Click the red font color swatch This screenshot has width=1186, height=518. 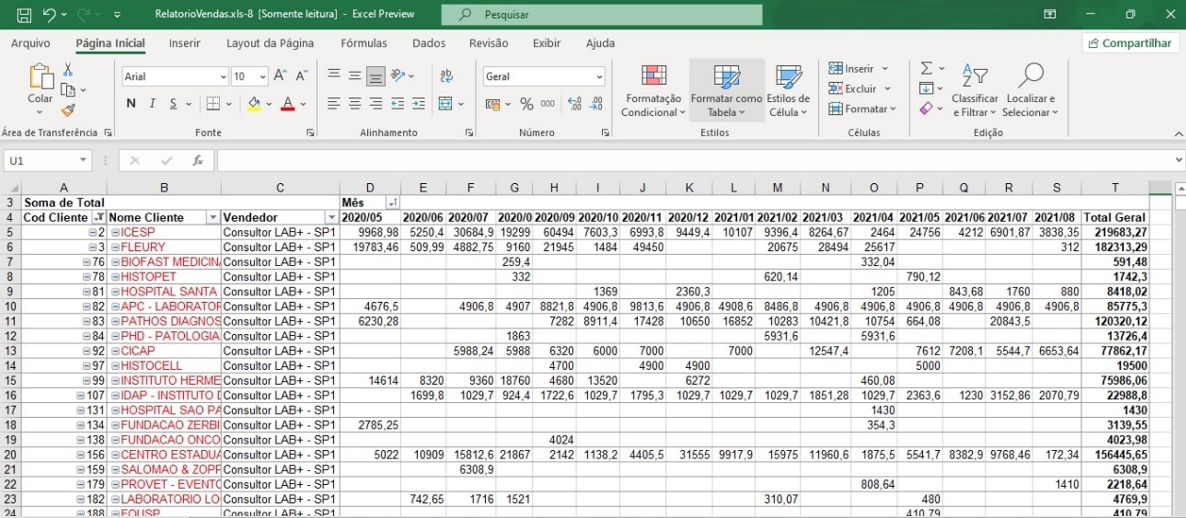pos(288,104)
